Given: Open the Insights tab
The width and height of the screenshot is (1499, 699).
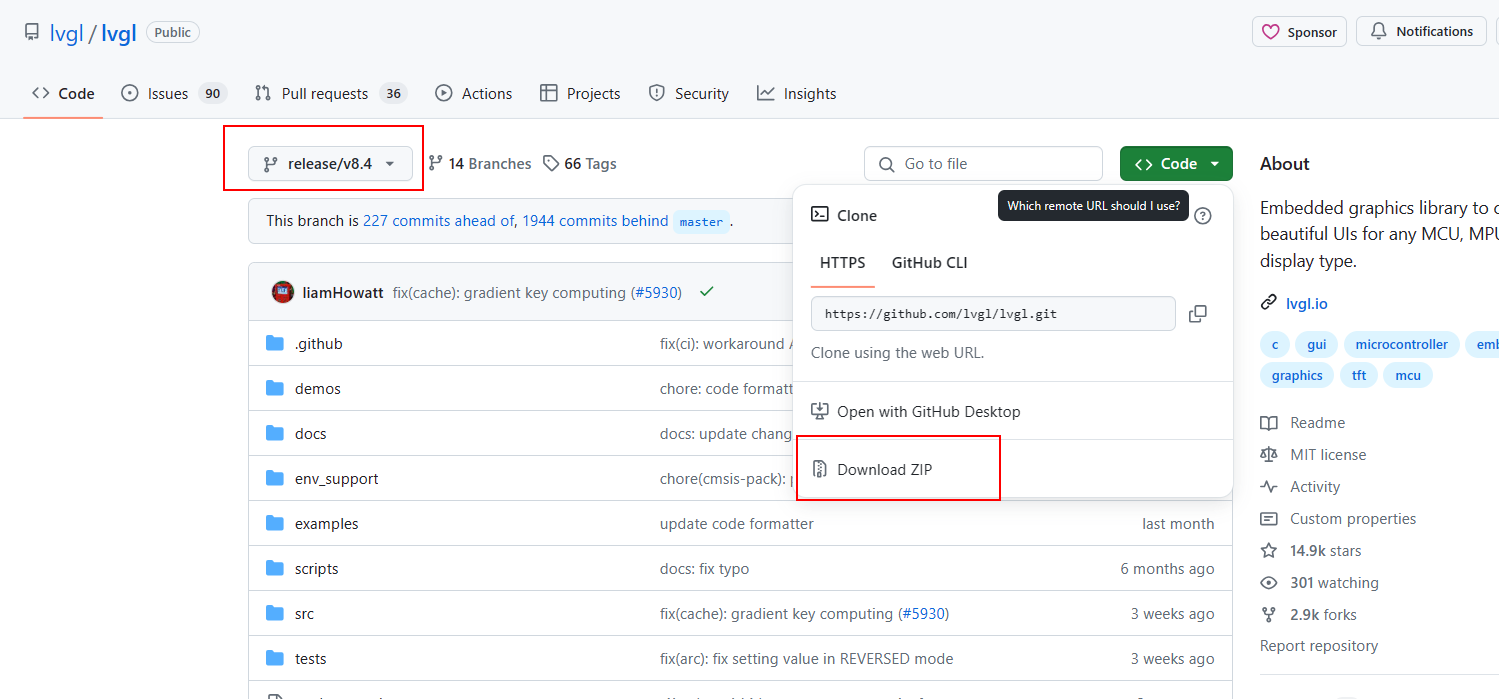Looking at the screenshot, I should pos(796,94).
